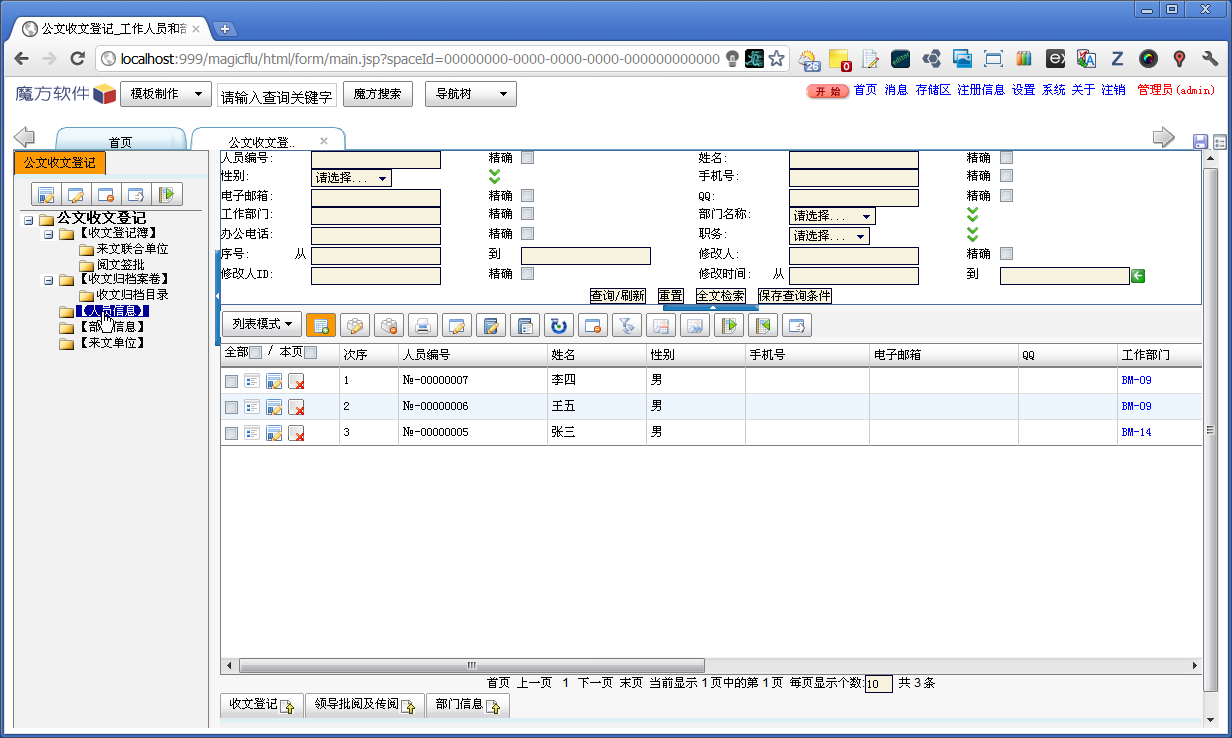This screenshot has height=738, width=1232.
Task: Open the 部门名称 请选择 dropdown
Action: coord(832,216)
